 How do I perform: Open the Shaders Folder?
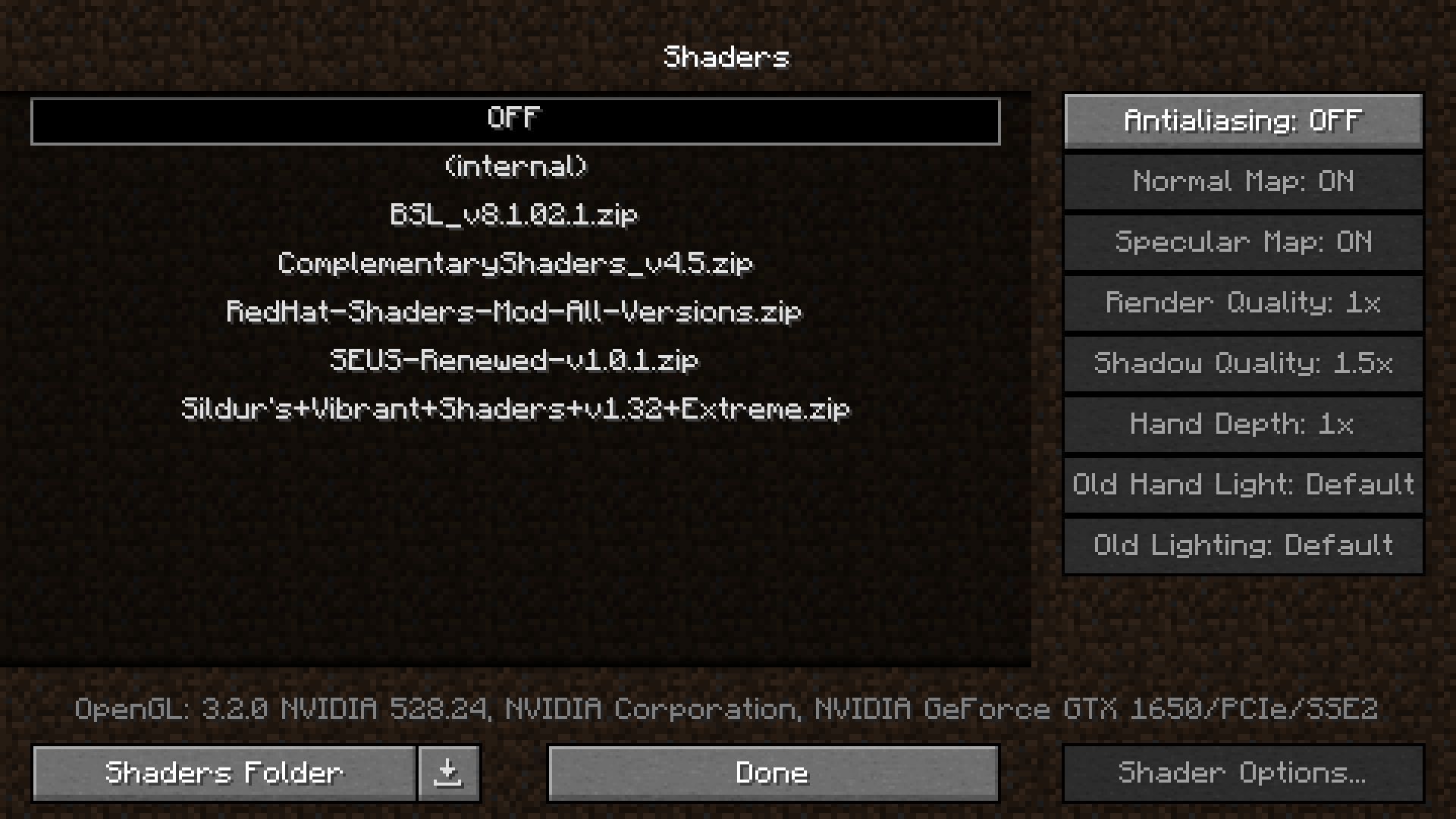click(224, 772)
